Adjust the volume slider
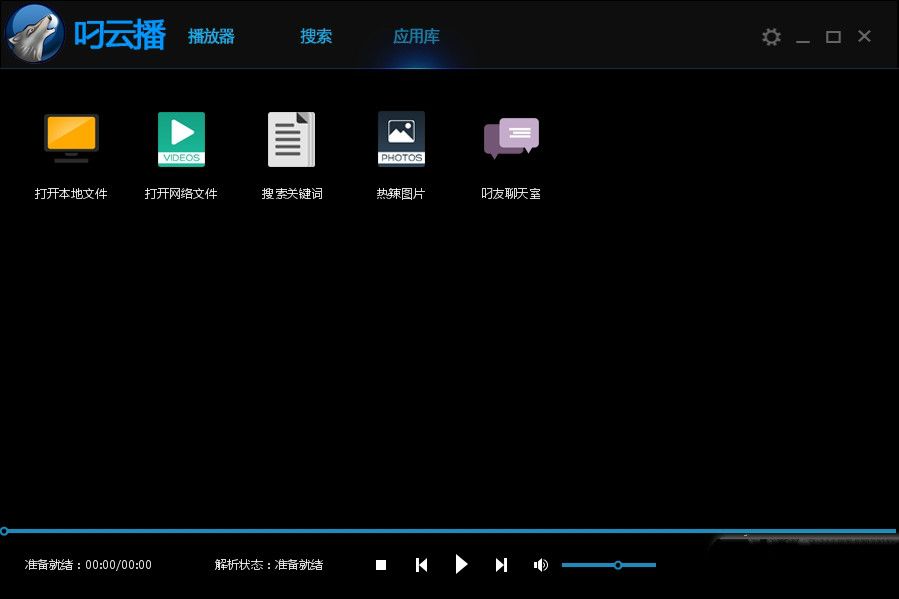 [619, 564]
